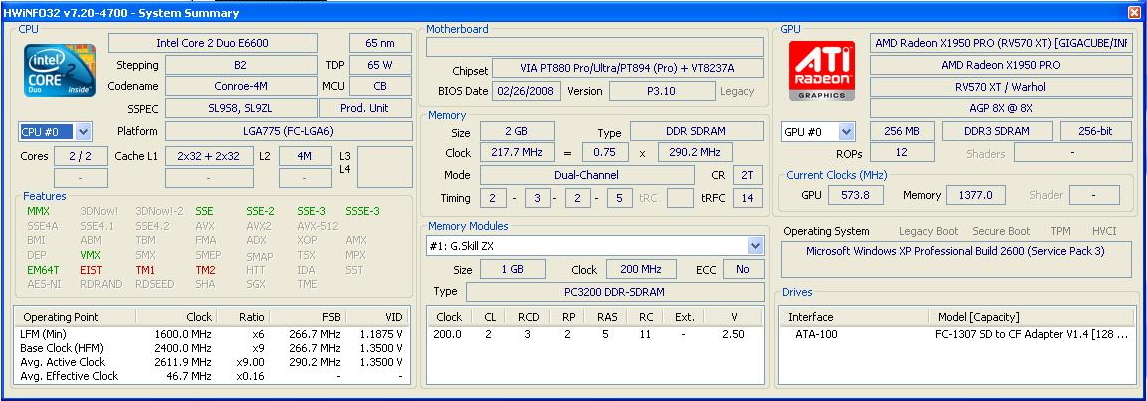Click the Cache L1 2x32 + 2x32 value
Viewport: 1147px width, 401px height.
[x=209, y=157]
